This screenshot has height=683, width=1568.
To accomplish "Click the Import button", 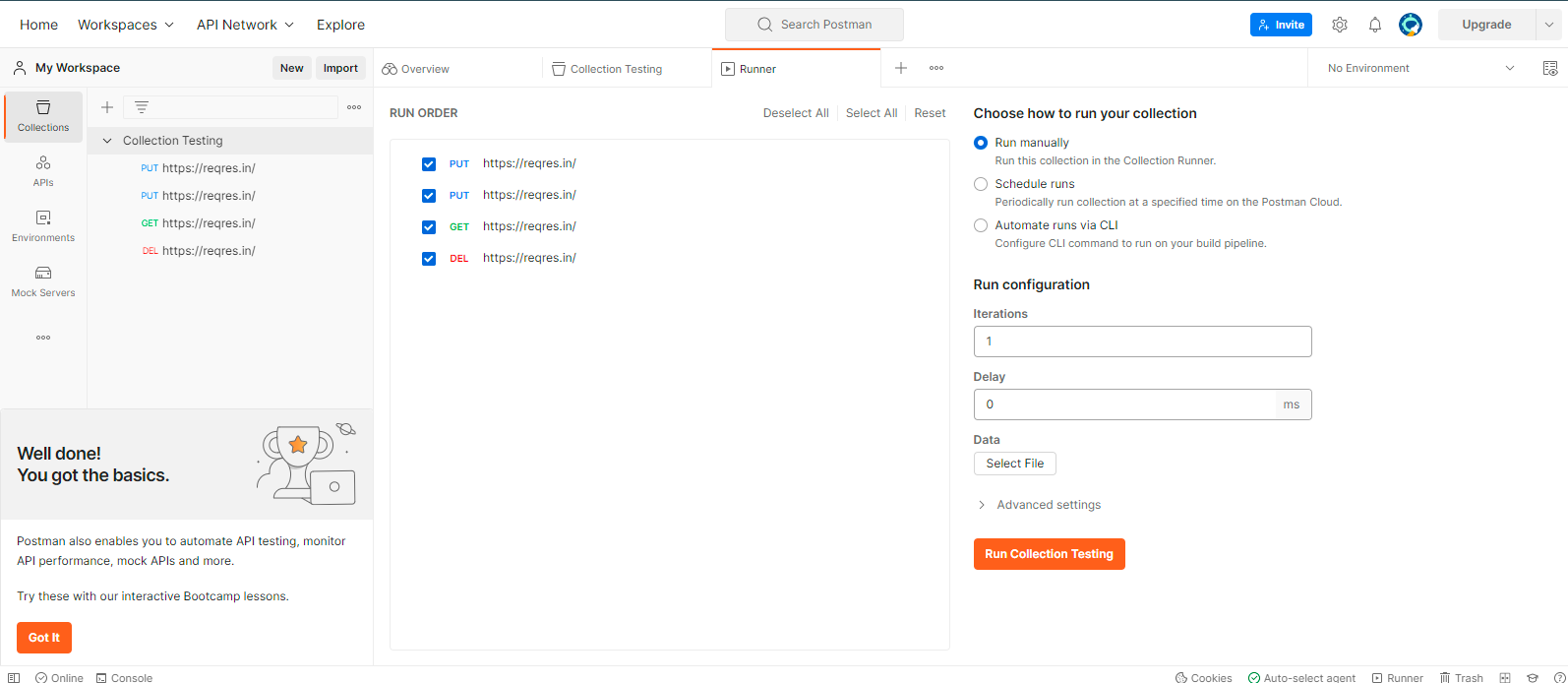I will 340,68.
